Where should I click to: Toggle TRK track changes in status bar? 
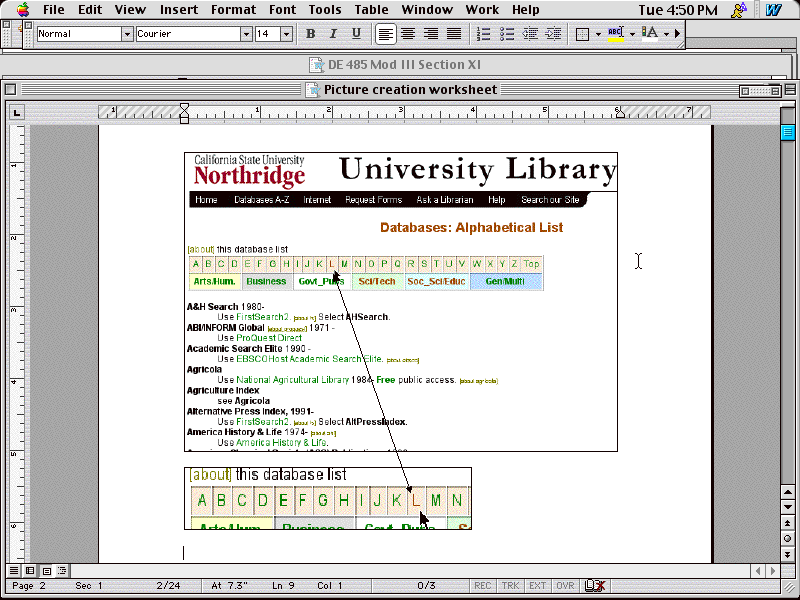point(510,586)
